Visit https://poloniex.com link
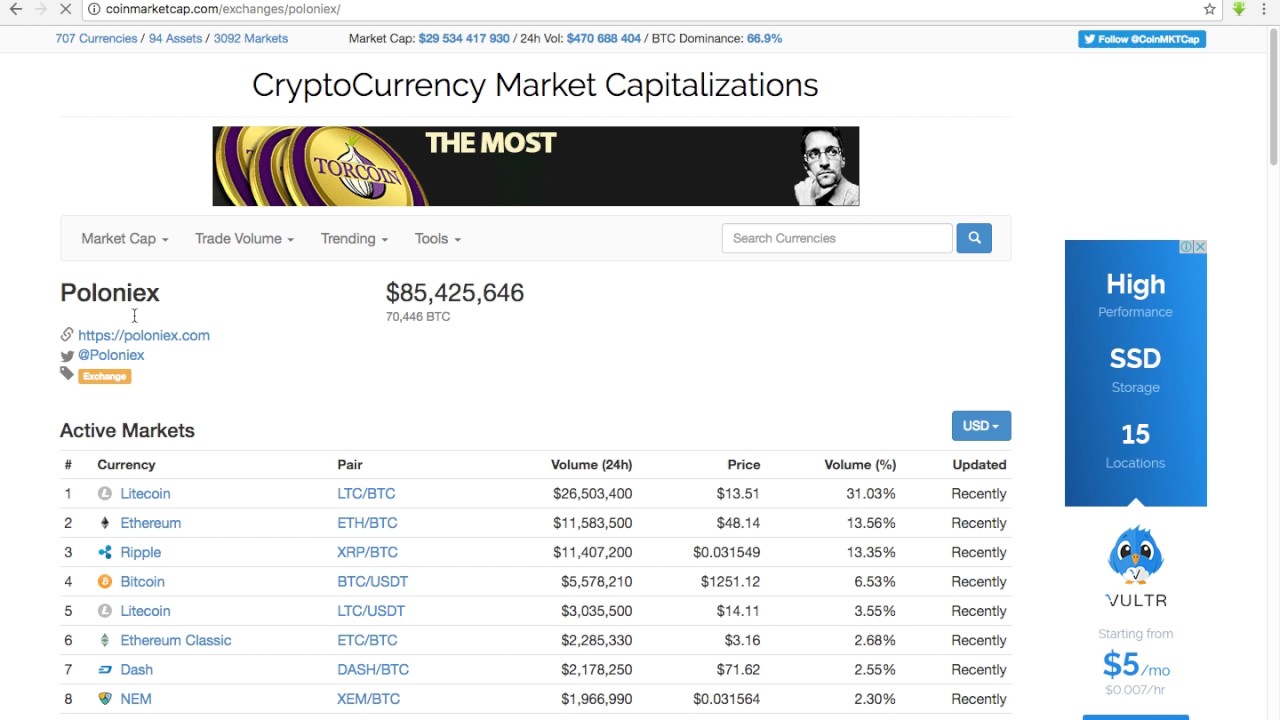Screen dimensions: 1280x720 [144, 335]
